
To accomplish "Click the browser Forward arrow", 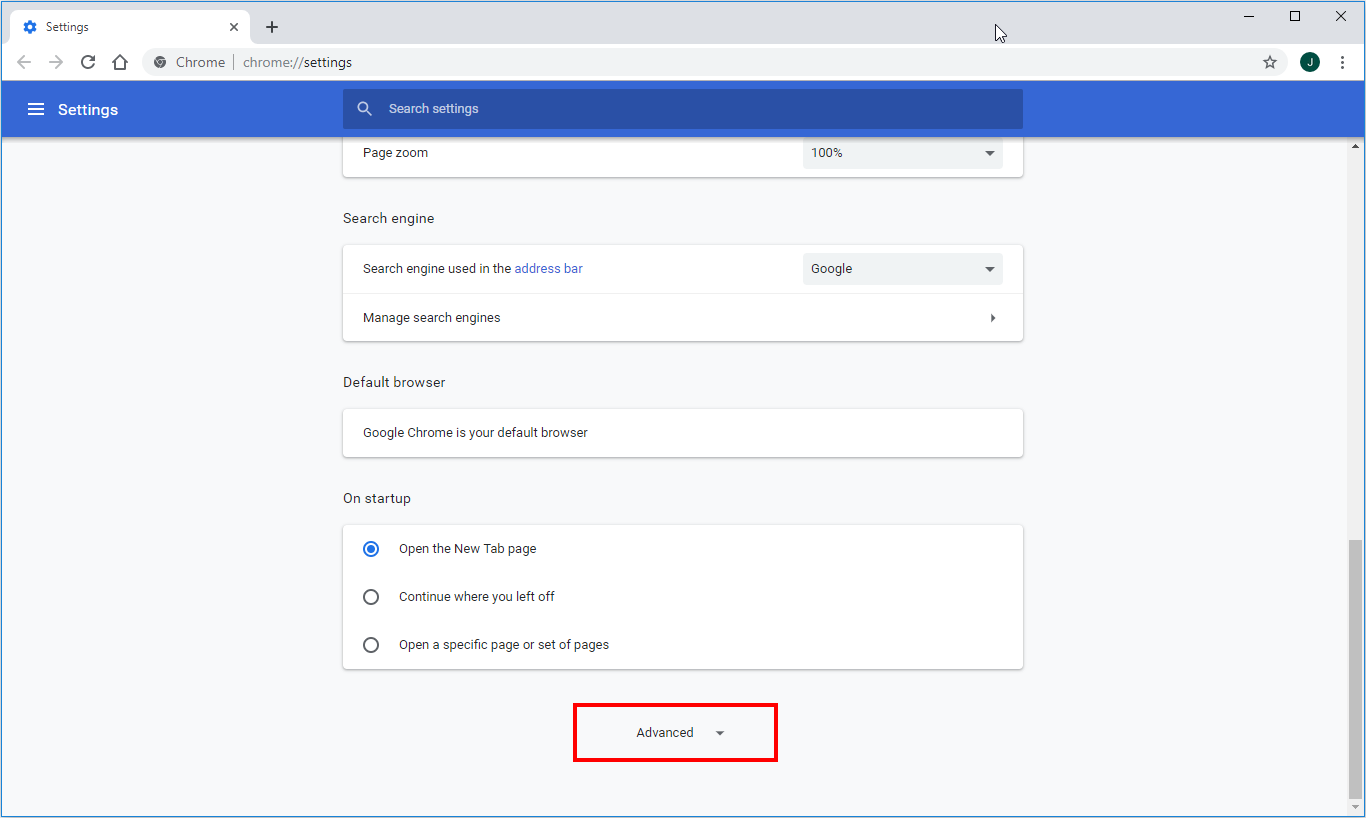I will (56, 62).
